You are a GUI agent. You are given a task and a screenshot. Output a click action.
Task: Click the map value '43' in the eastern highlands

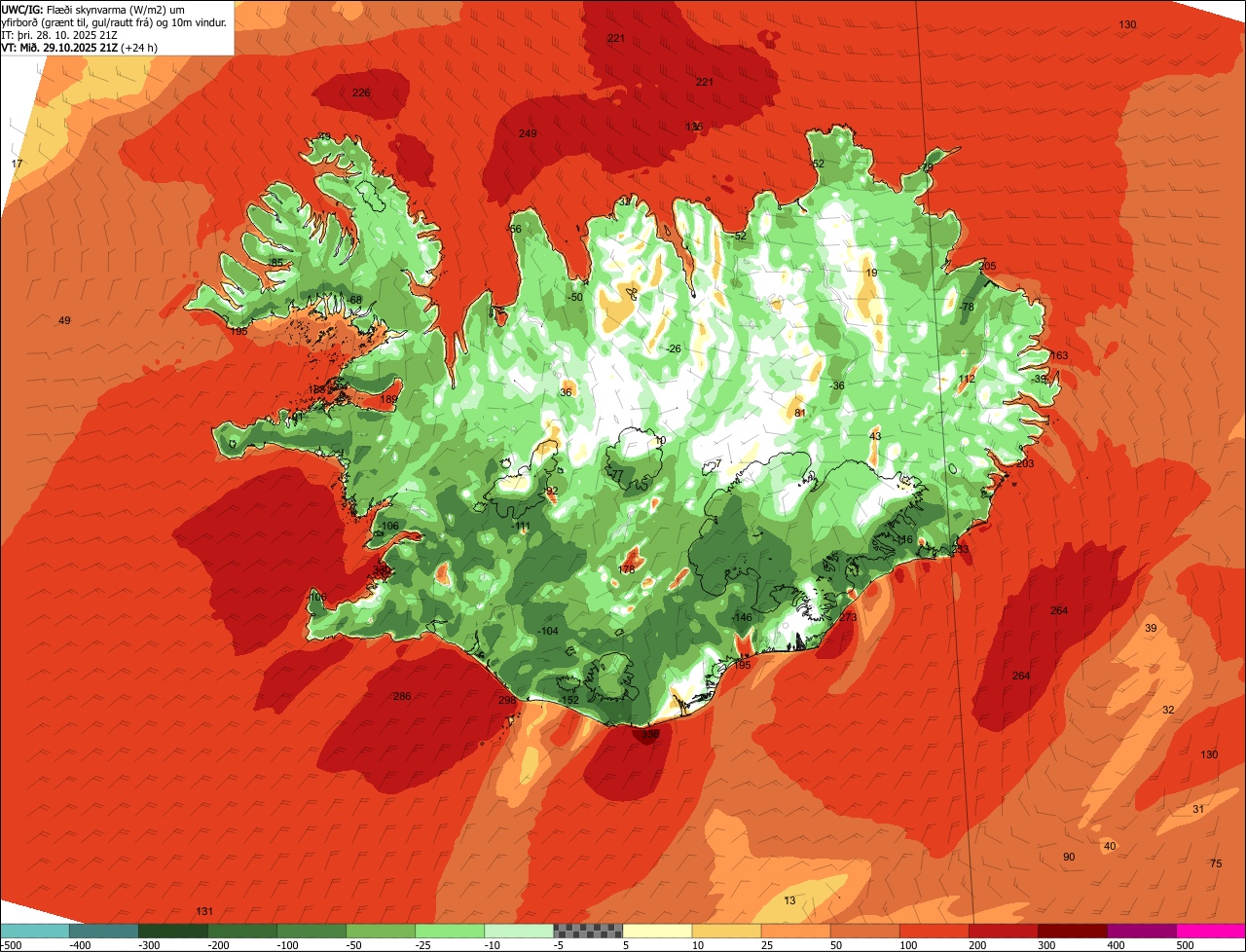875,436
